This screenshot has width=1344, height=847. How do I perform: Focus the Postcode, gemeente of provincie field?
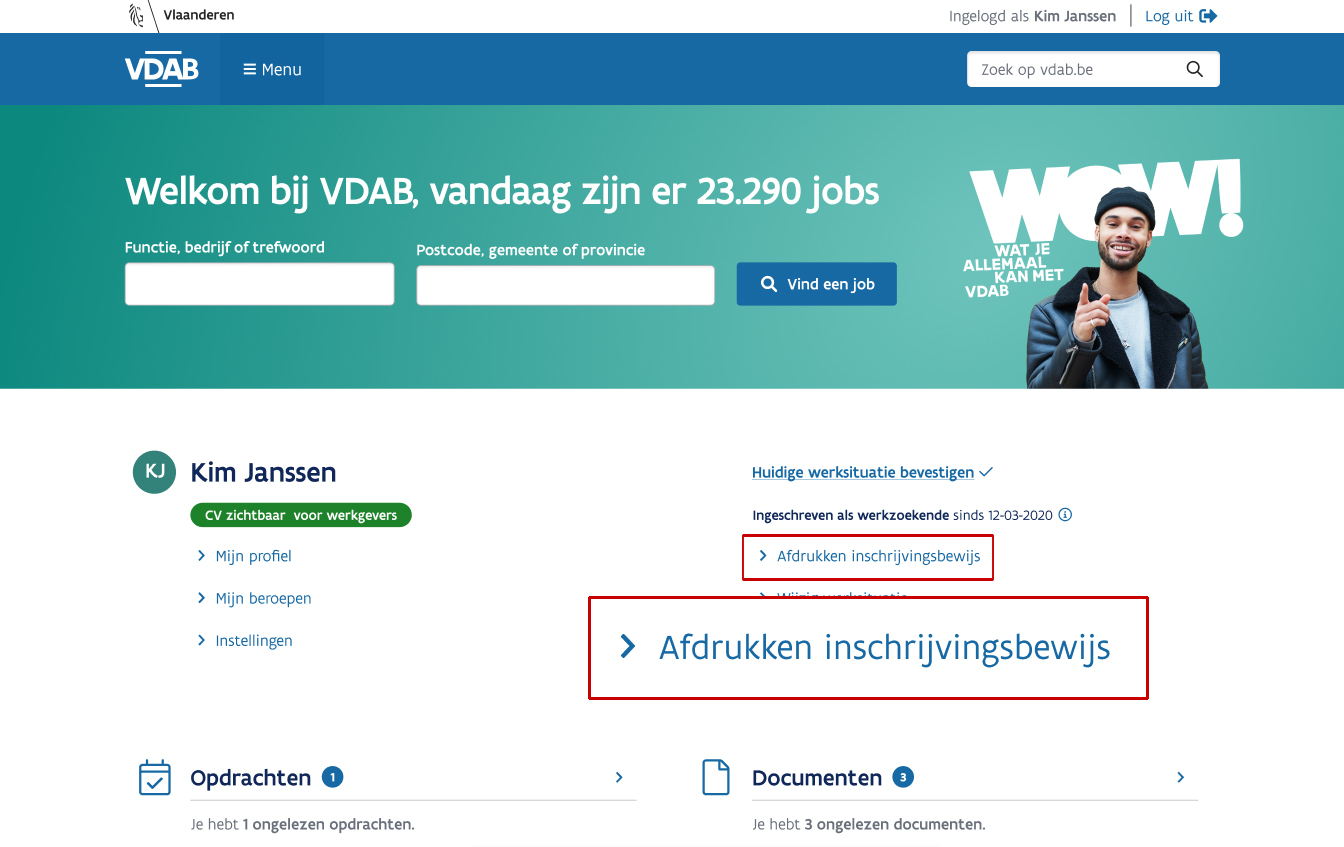click(565, 285)
